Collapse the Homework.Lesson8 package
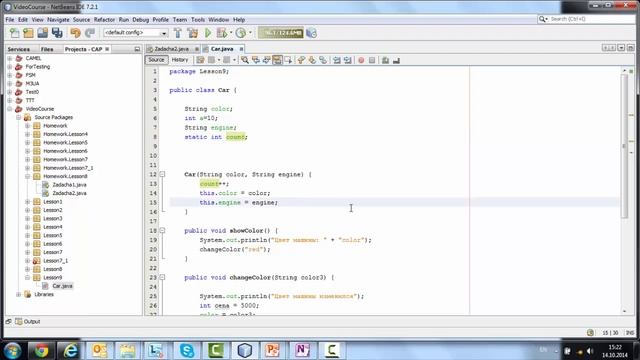Image resolution: width=640 pixels, height=360 pixels. pyautogui.click(x=27, y=176)
